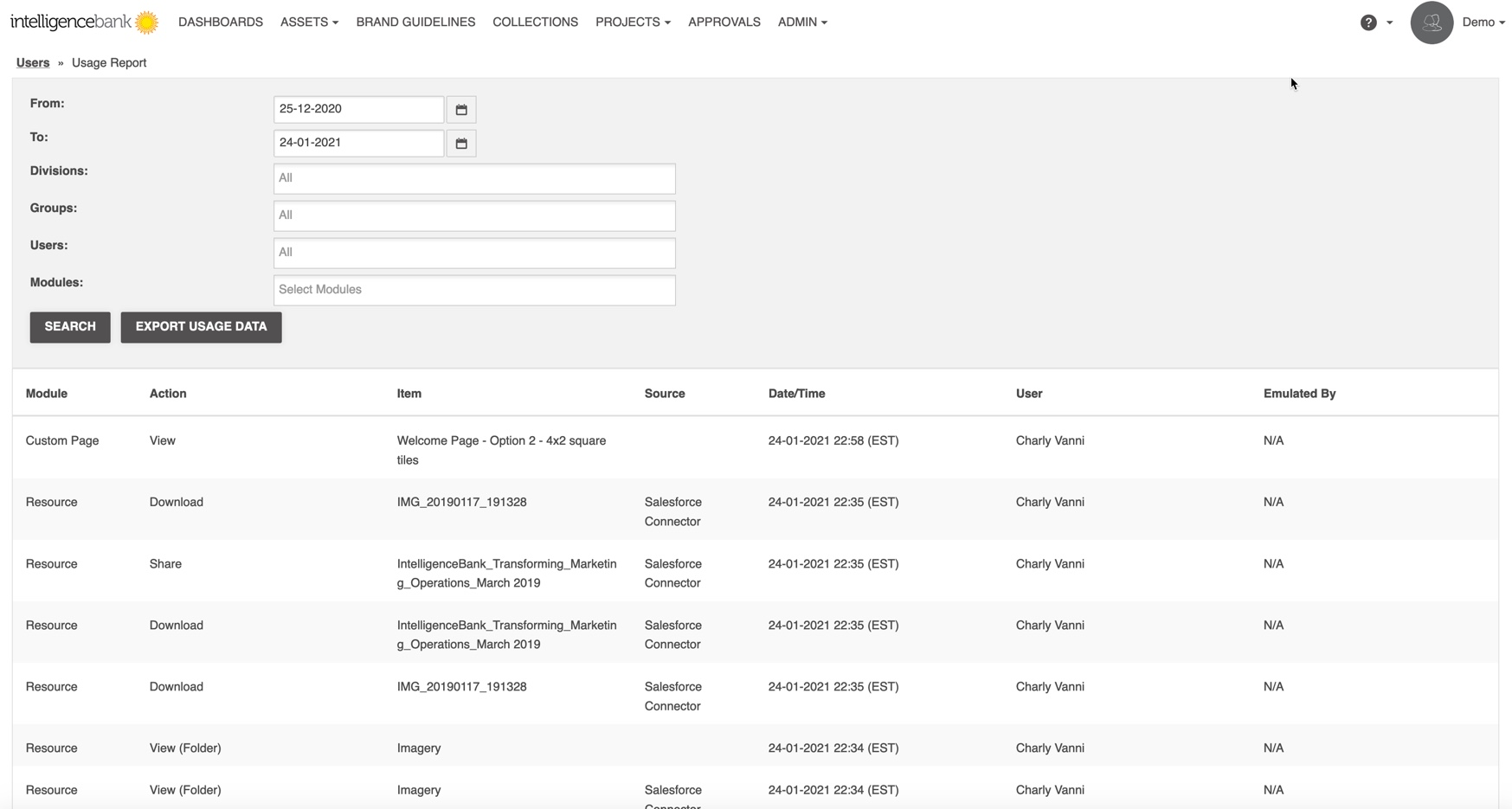
Task: Open the Demo user dropdown
Action: [1483, 22]
